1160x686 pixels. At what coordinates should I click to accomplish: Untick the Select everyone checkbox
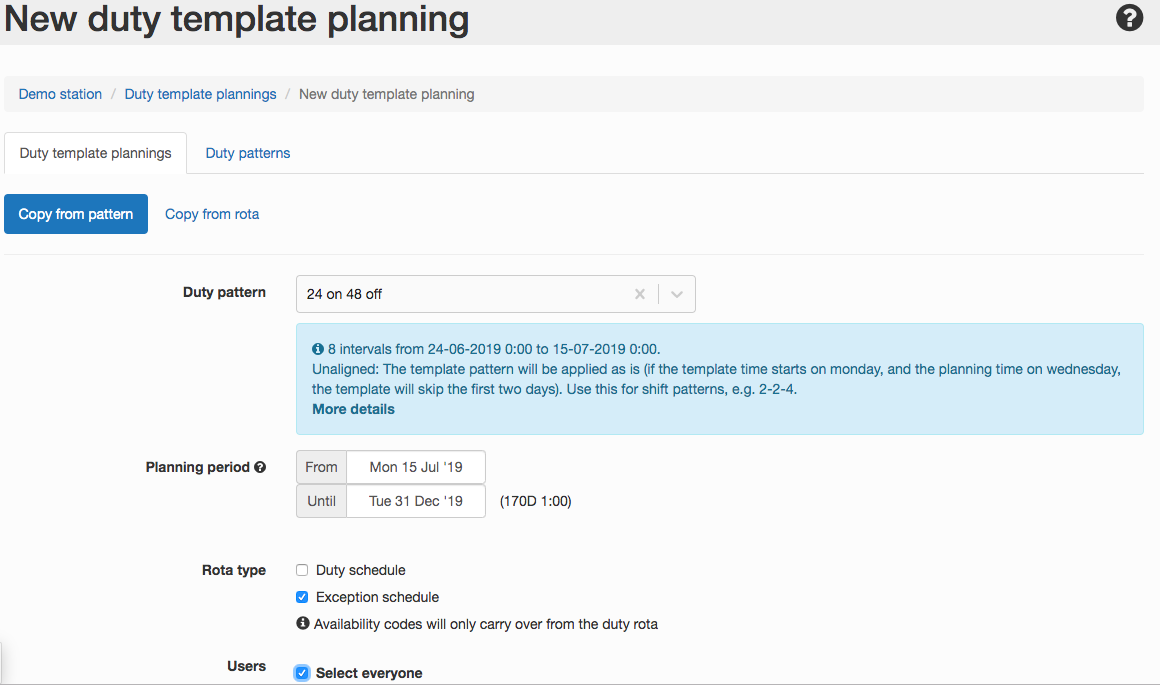(x=302, y=673)
